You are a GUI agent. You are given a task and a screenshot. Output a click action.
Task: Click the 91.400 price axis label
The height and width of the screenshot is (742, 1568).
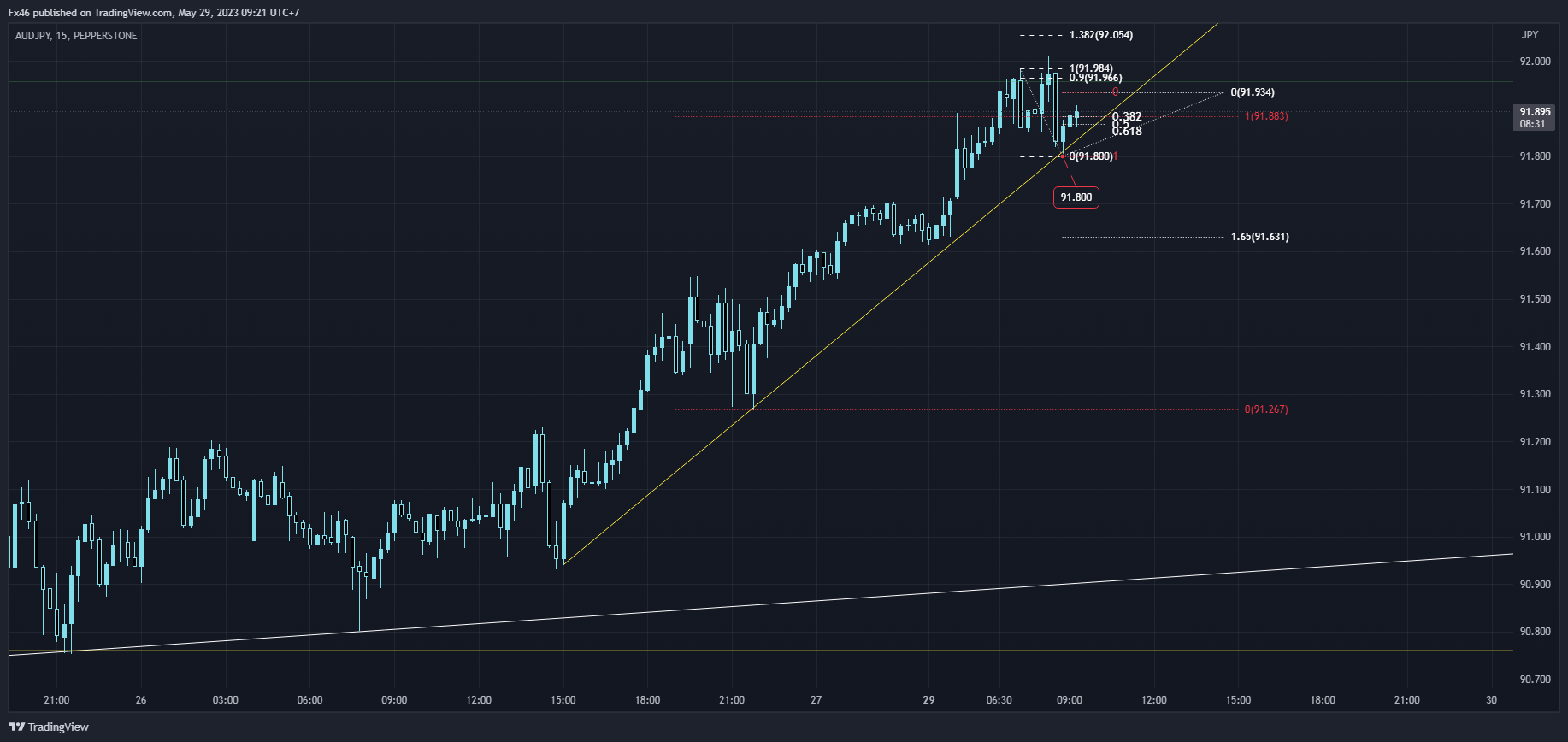click(x=1535, y=347)
